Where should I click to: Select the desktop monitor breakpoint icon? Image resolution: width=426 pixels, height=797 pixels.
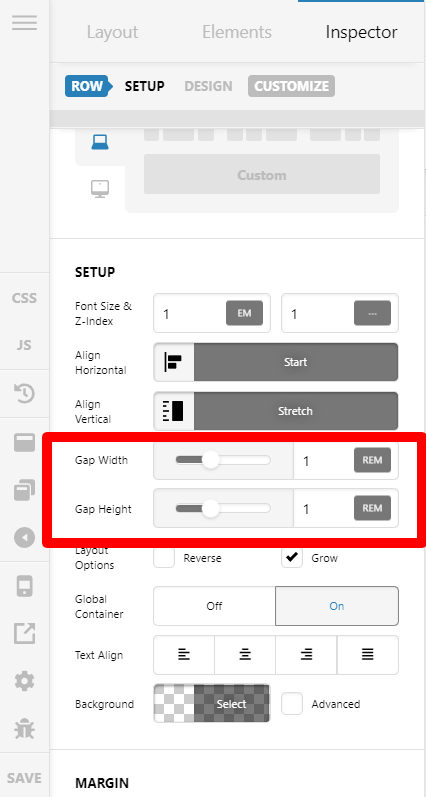100,189
